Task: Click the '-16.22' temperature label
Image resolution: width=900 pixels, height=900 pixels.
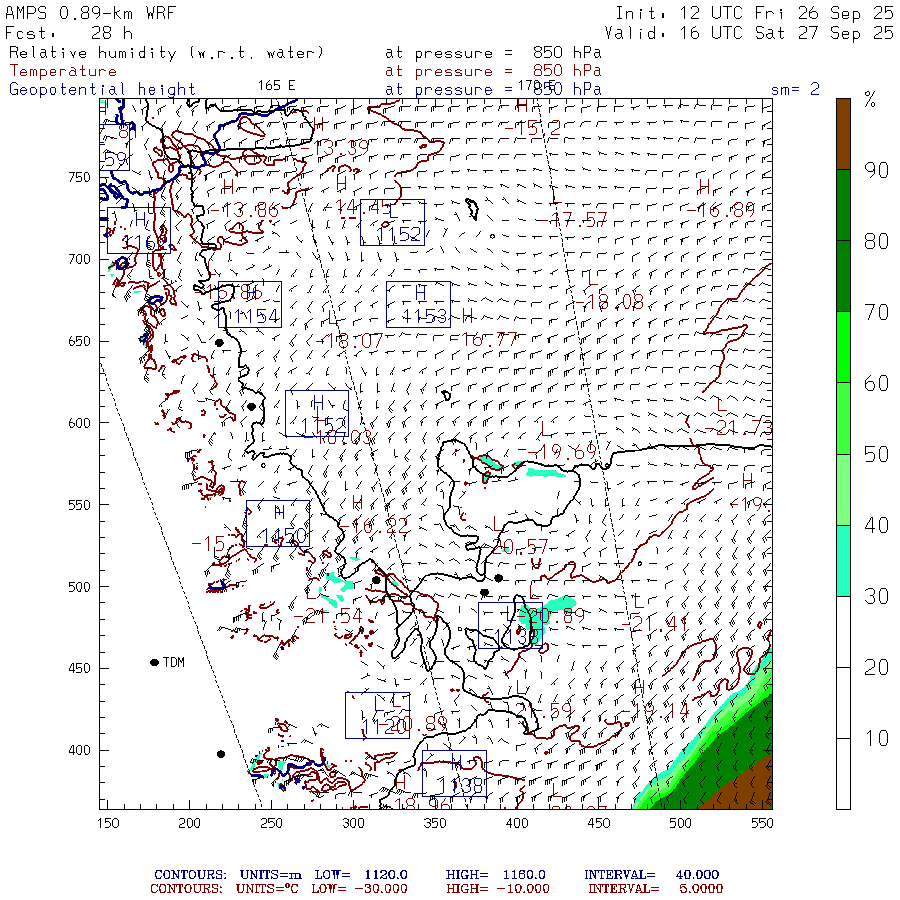Action: [x=374, y=525]
